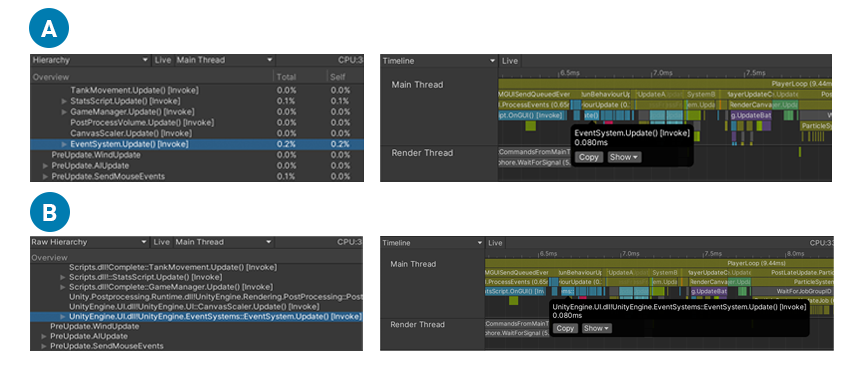This screenshot has width=850, height=385.
Task: Click 0.1% Total value of StatsScript.Update()
Action: [x=286, y=101]
